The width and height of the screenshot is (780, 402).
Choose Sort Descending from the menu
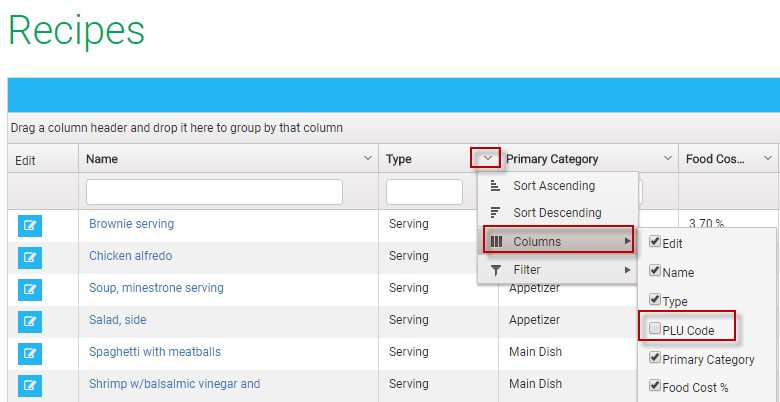point(557,213)
